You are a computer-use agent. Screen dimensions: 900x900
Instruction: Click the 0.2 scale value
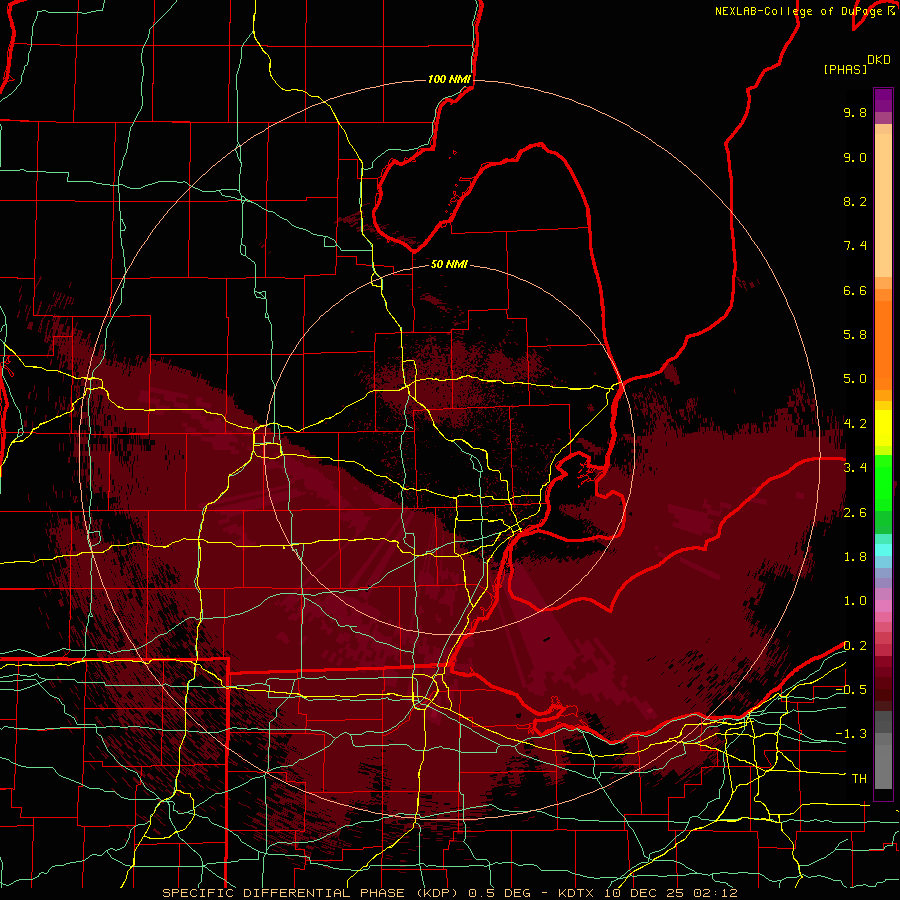pos(855,646)
